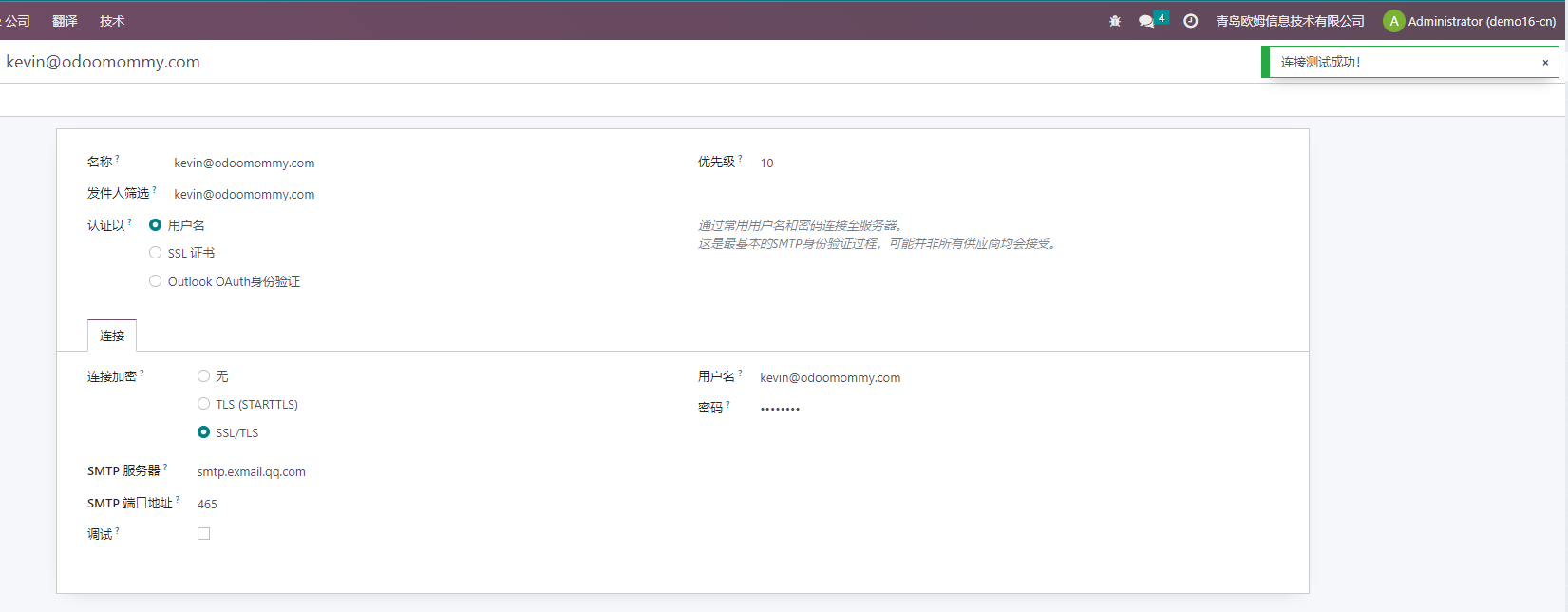The image size is (1568, 612).
Task: Enable the 调试 debug checkbox
Action: click(x=203, y=534)
